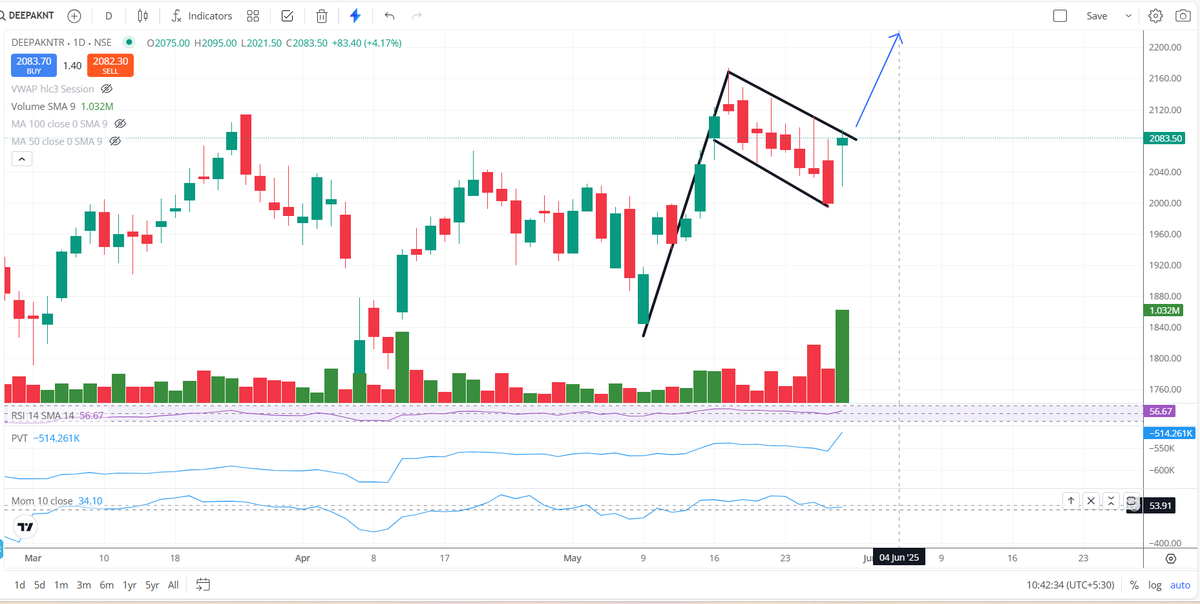Add a symbol to compare with plus icon

(x=75, y=16)
